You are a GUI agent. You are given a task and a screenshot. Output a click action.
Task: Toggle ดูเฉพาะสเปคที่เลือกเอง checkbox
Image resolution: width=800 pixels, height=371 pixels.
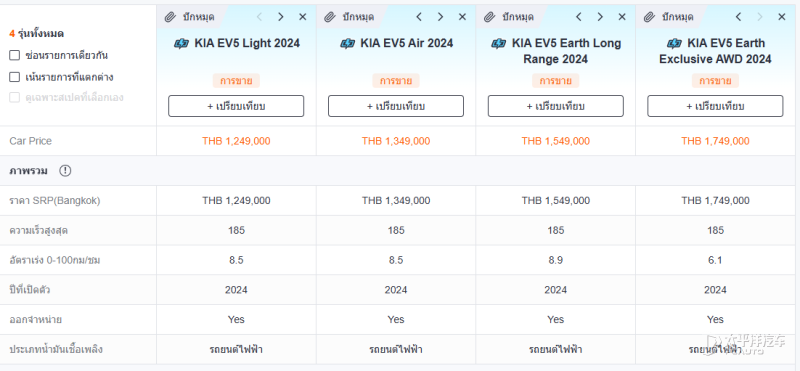tap(14, 97)
